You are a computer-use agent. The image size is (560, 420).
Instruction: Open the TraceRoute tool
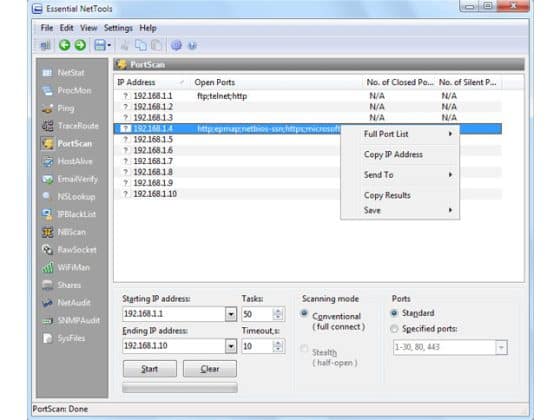[x=70, y=126]
